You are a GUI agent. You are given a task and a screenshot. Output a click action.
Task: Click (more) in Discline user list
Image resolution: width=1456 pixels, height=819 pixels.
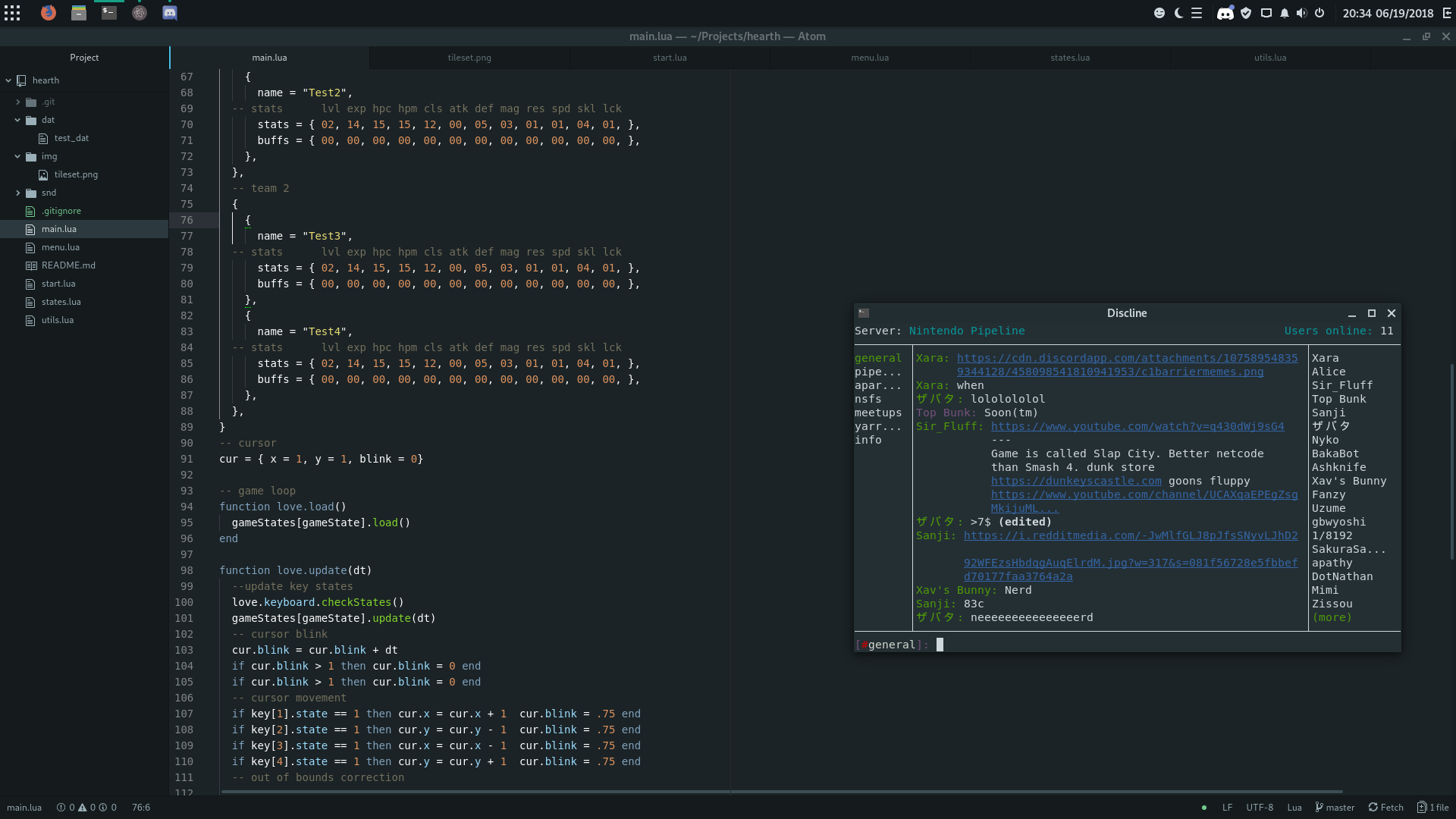(1332, 617)
